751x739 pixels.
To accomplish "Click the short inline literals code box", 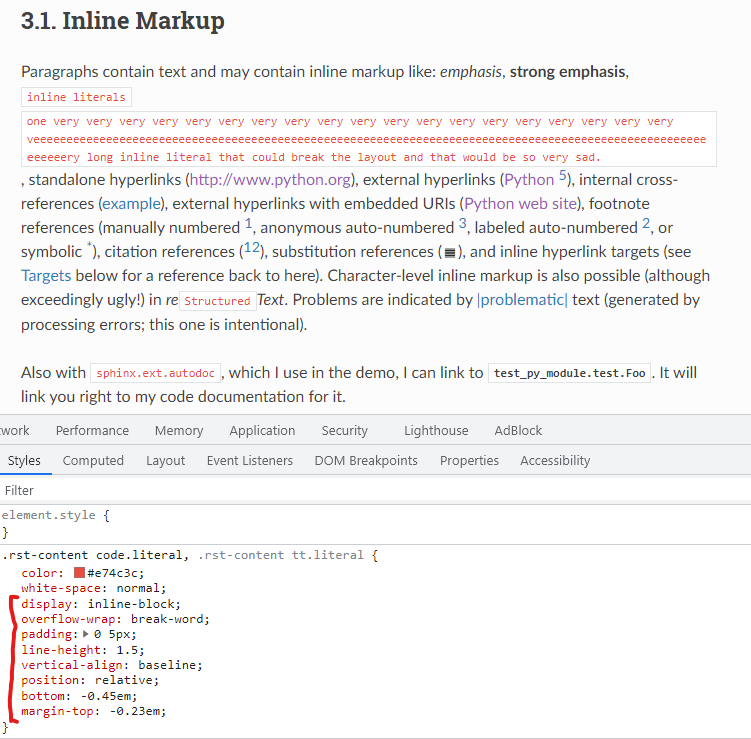I will click(76, 97).
